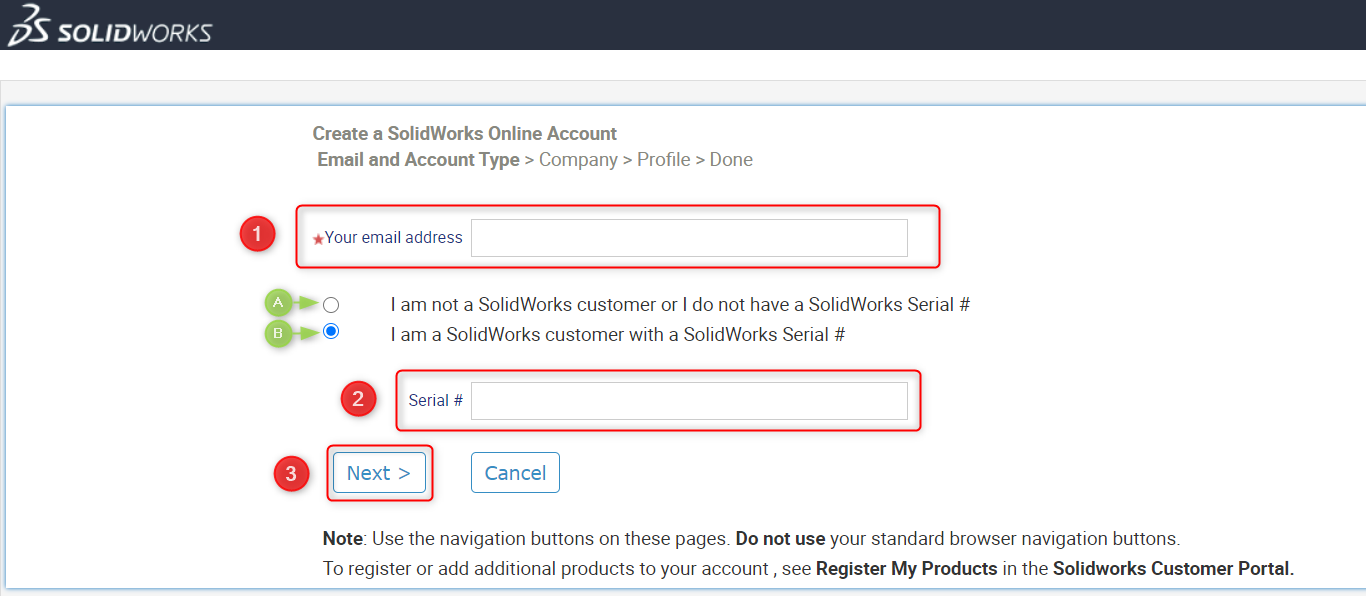This screenshot has height=596, width=1366.
Task: Select 'I am a SolidWorks customer' option
Action: pyautogui.click(x=330, y=332)
